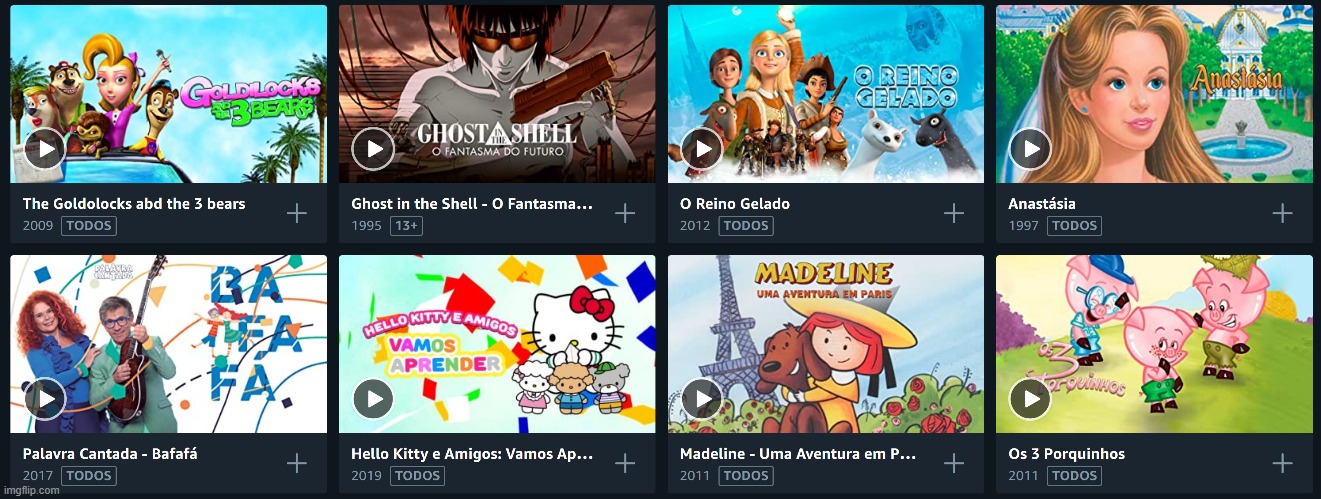Add Hello Kitty e Amigos to watchlist
Viewport: 1321px width, 499px height.
(x=625, y=463)
